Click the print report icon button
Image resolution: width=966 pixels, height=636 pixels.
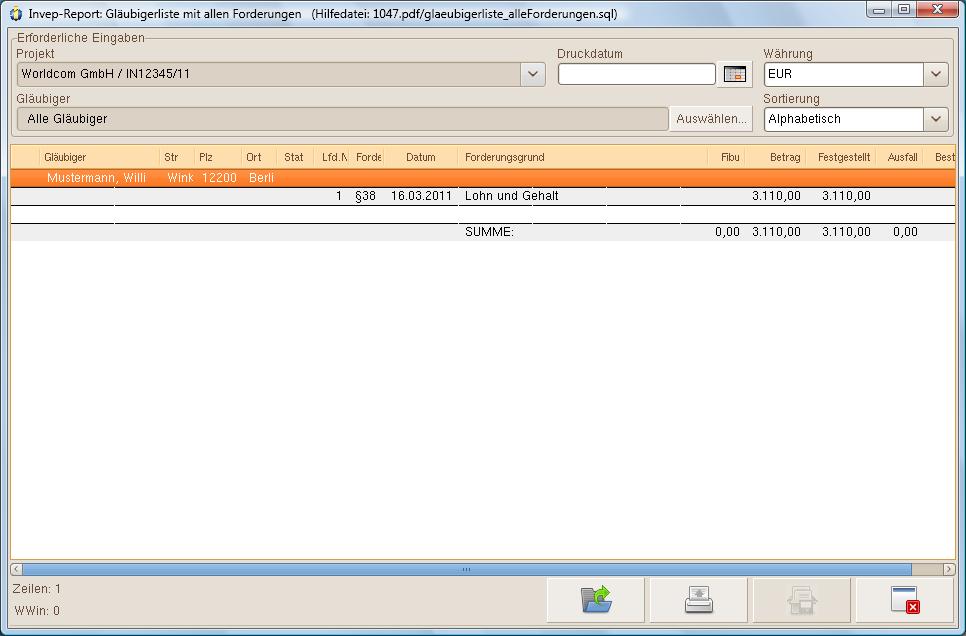coord(699,600)
